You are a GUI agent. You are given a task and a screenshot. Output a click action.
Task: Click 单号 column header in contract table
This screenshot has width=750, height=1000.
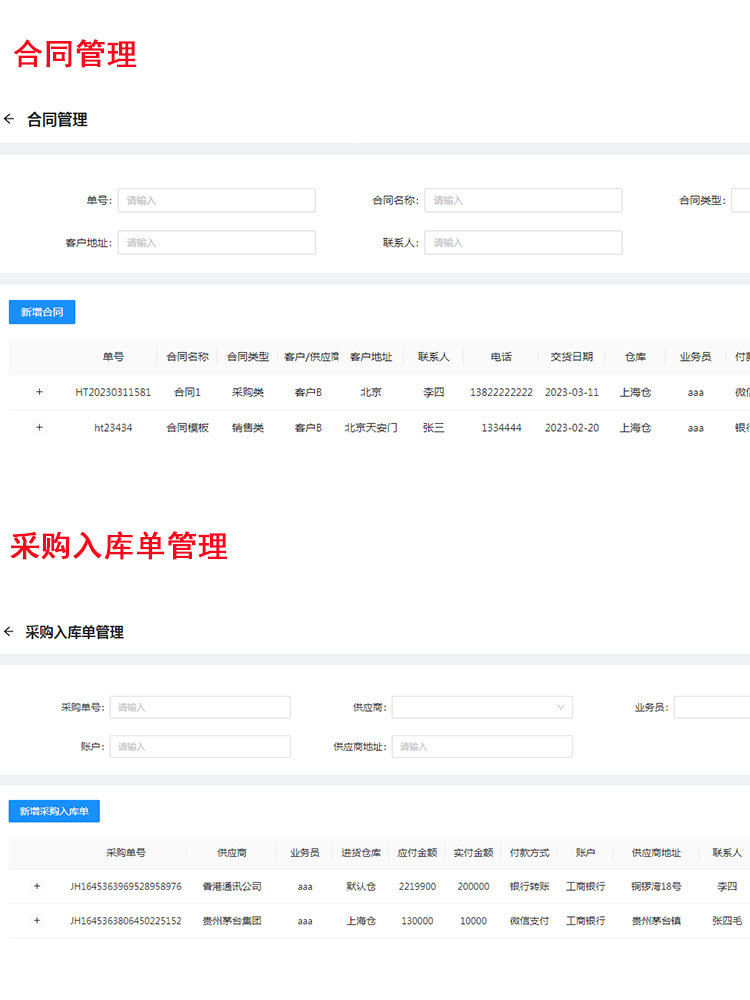[114, 357]
